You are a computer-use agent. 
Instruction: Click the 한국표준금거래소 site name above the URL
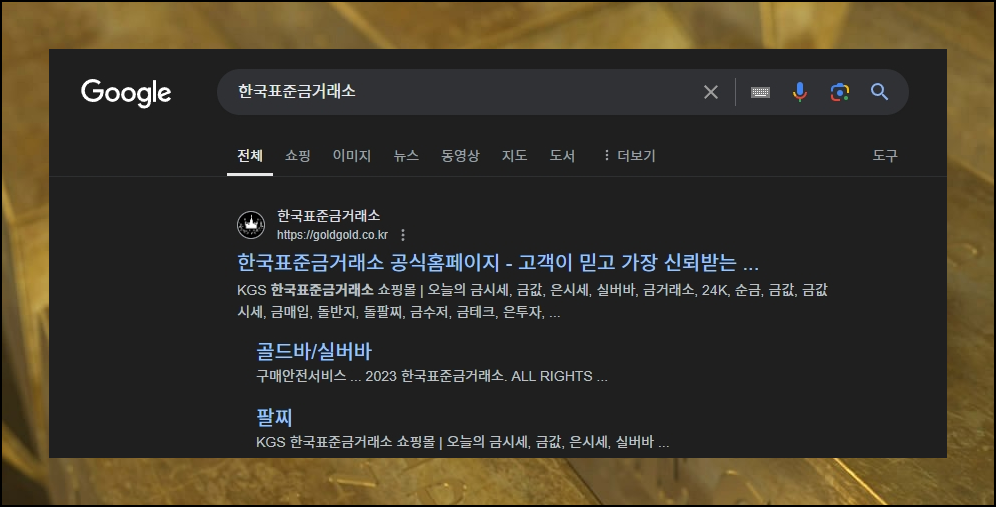click(x=328, y=216)
